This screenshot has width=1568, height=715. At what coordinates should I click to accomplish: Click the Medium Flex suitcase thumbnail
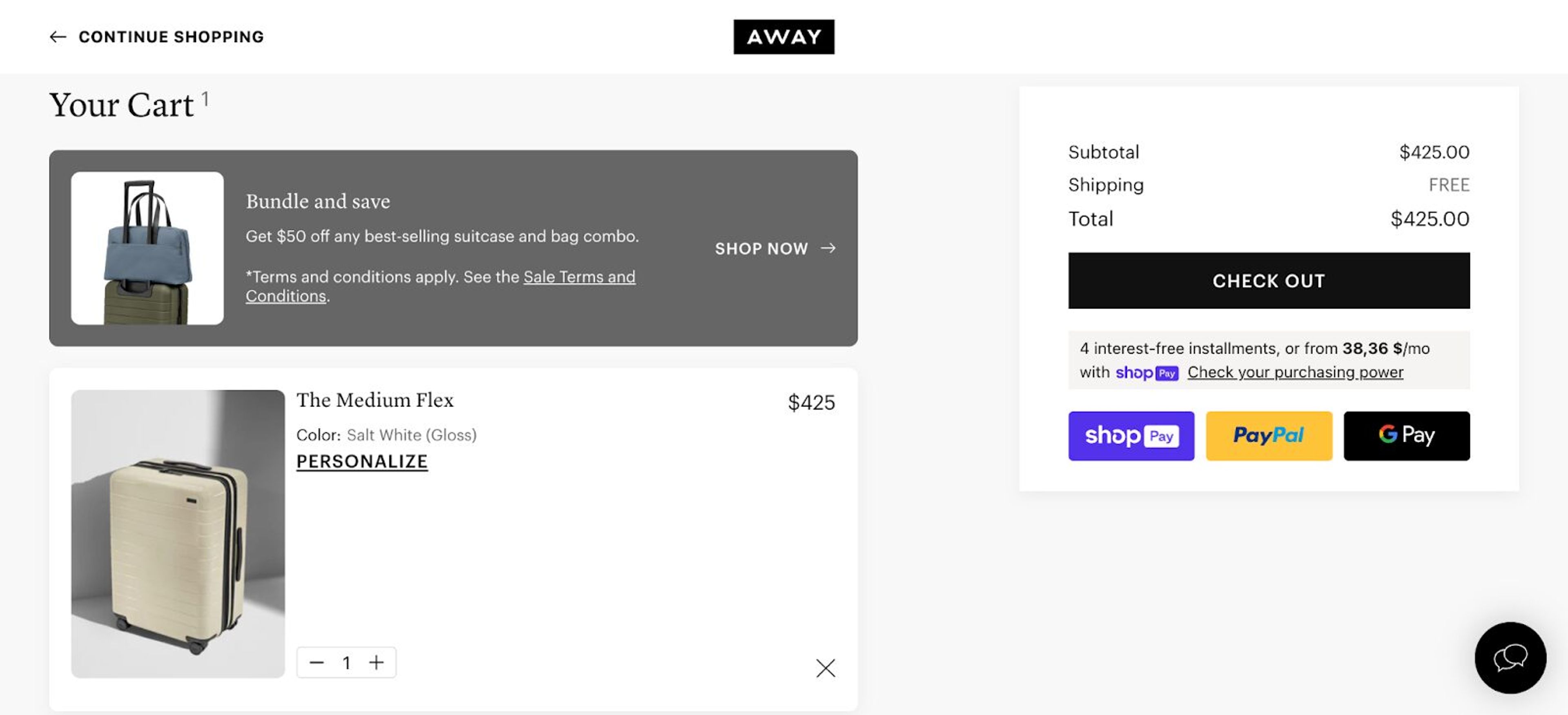coord(178,534)
